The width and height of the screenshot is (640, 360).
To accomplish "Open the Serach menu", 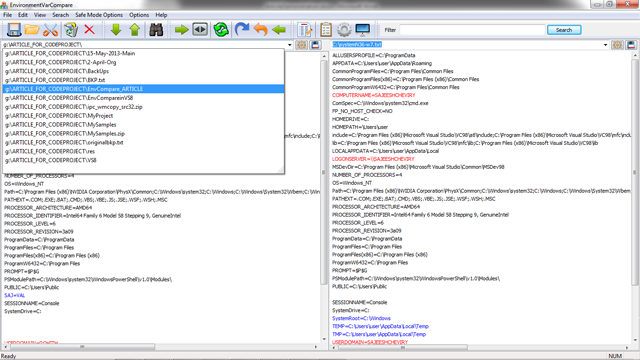I will click(60, 15).
